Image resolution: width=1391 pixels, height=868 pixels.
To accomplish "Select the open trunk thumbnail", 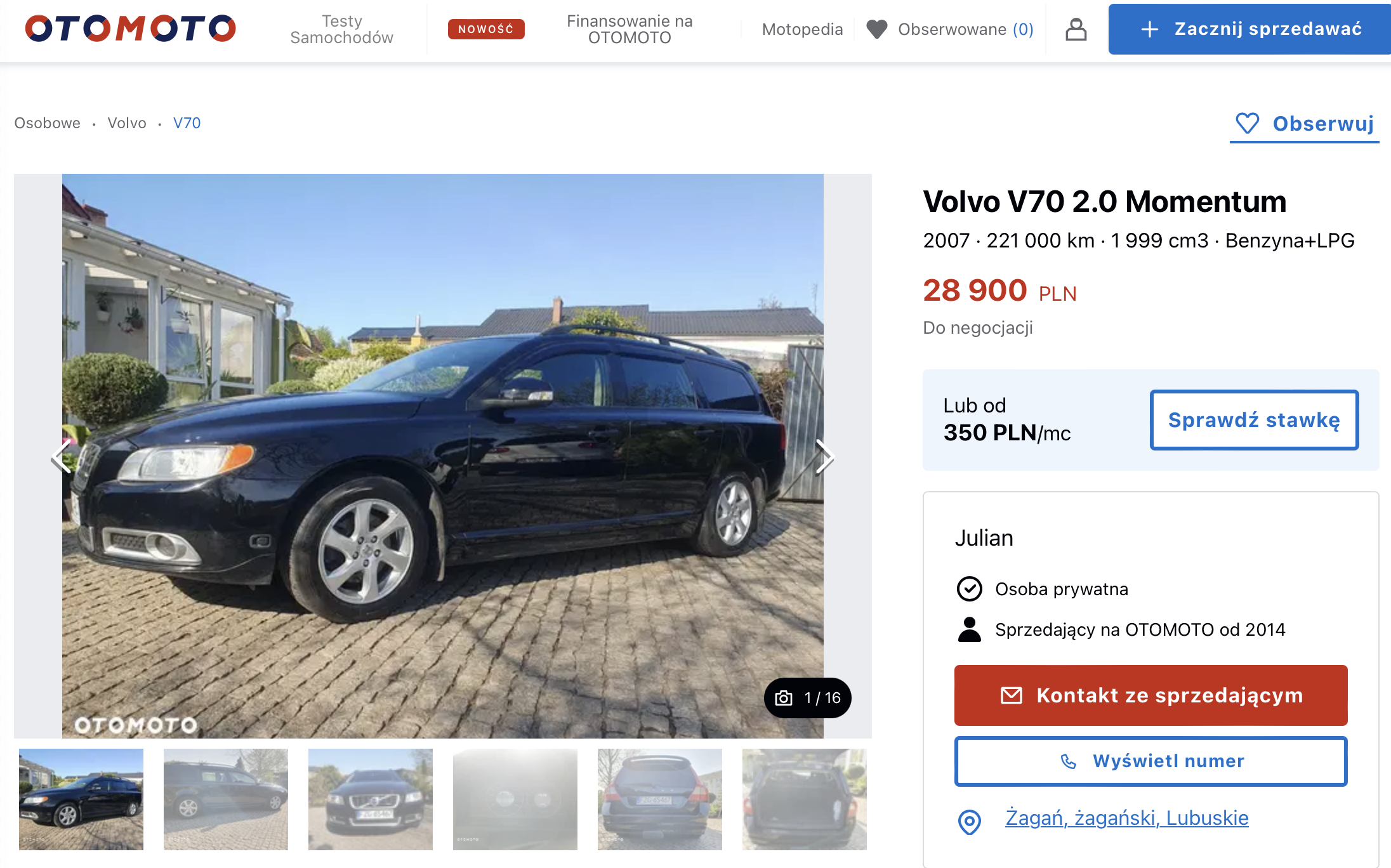I will point(805,799).
